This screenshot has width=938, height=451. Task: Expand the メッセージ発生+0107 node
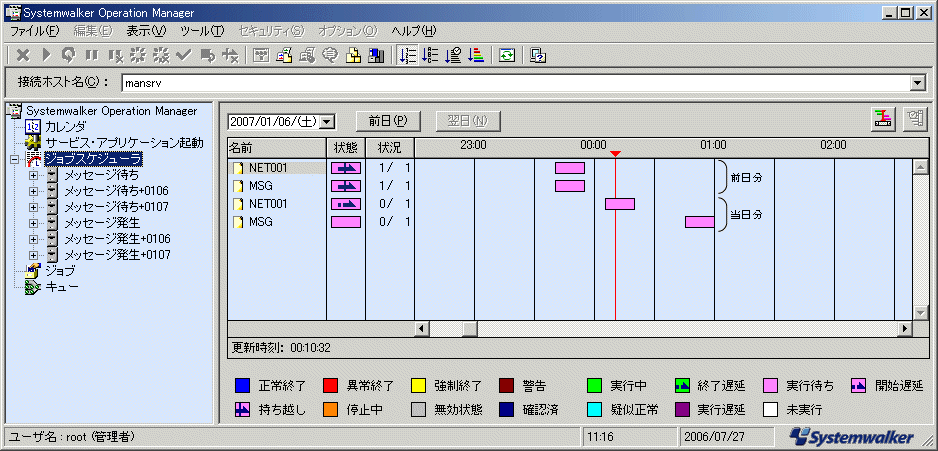click(34, 255)
